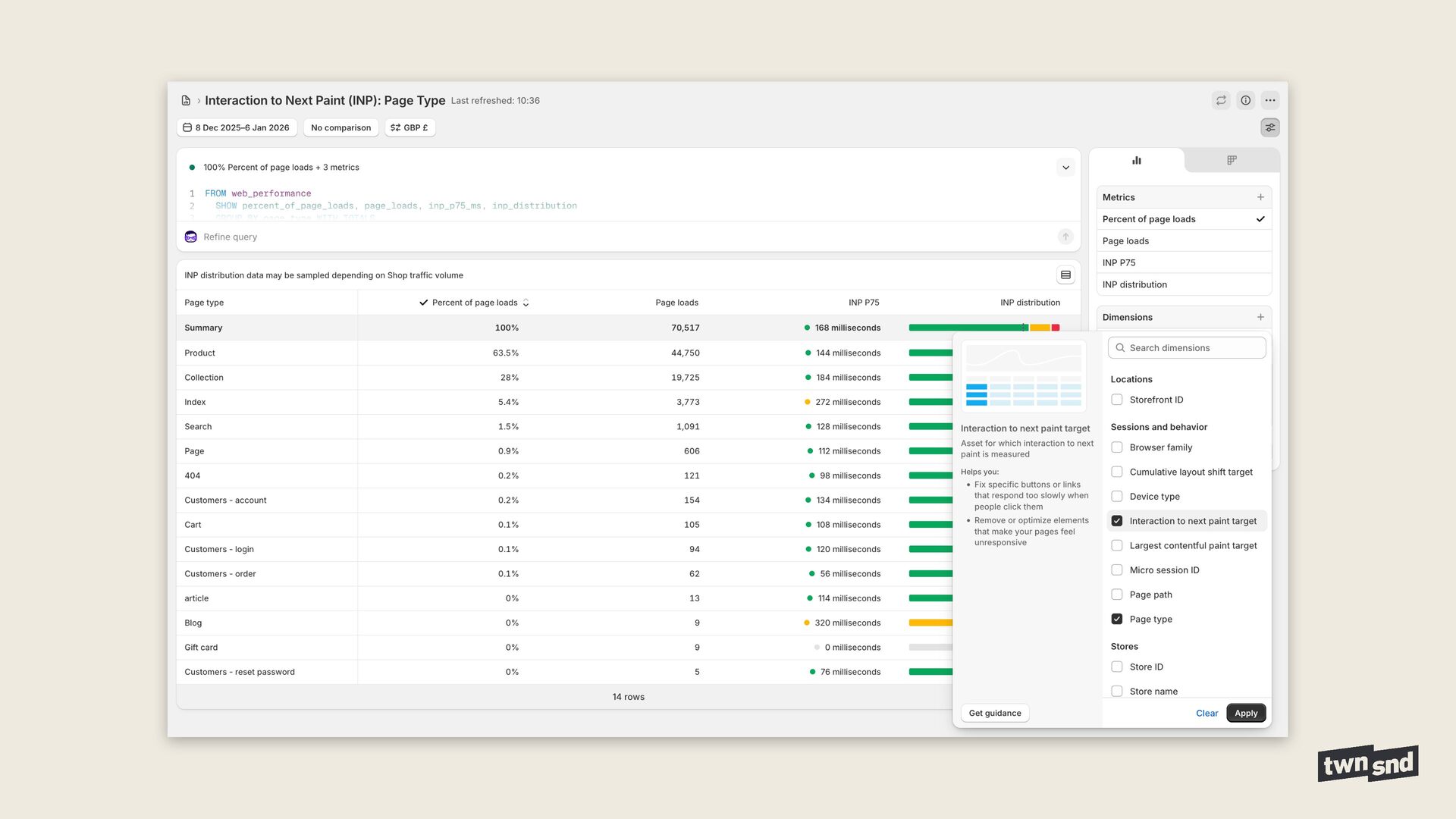Click the Apply button
Screen dimensions: 1456x819
pyautogui.click(x=1245, y=713)
